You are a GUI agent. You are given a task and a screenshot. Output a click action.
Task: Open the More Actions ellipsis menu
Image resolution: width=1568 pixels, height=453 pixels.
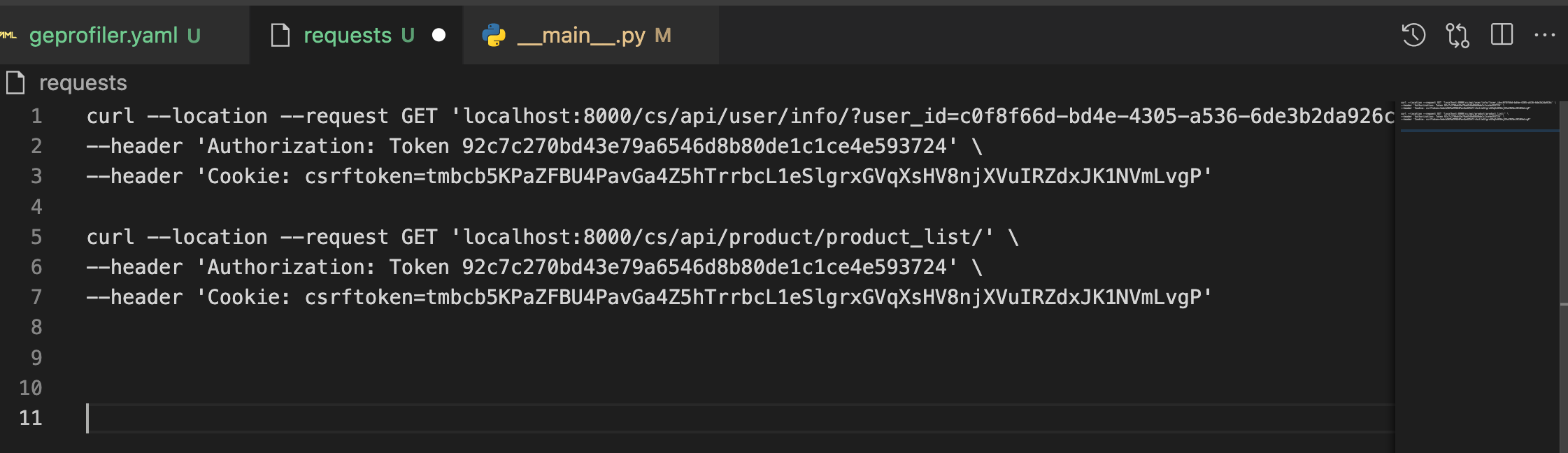click(x=1544, y=35)
